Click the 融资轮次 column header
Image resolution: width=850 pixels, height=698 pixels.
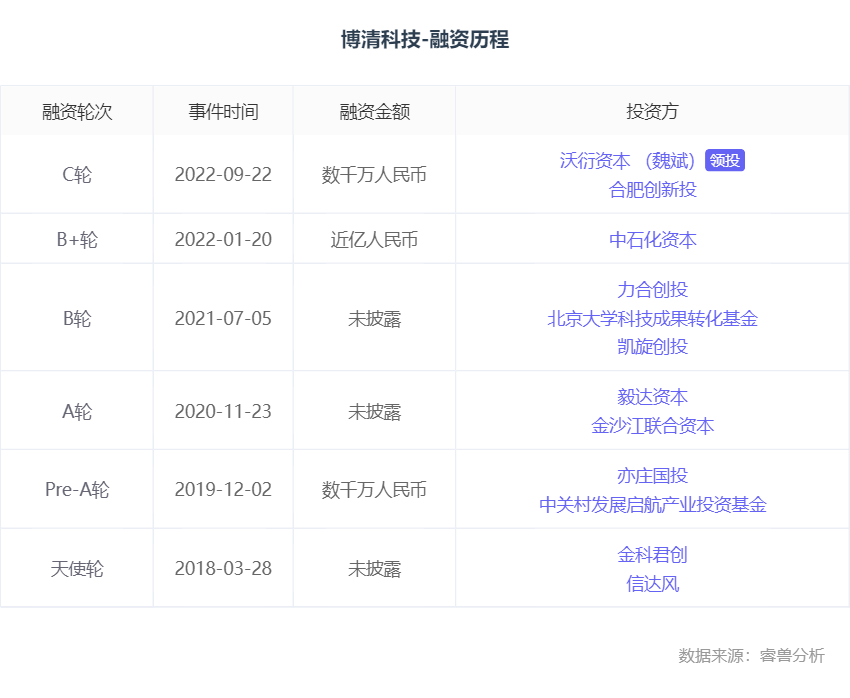pyautogui.click(x=77, y=112)
